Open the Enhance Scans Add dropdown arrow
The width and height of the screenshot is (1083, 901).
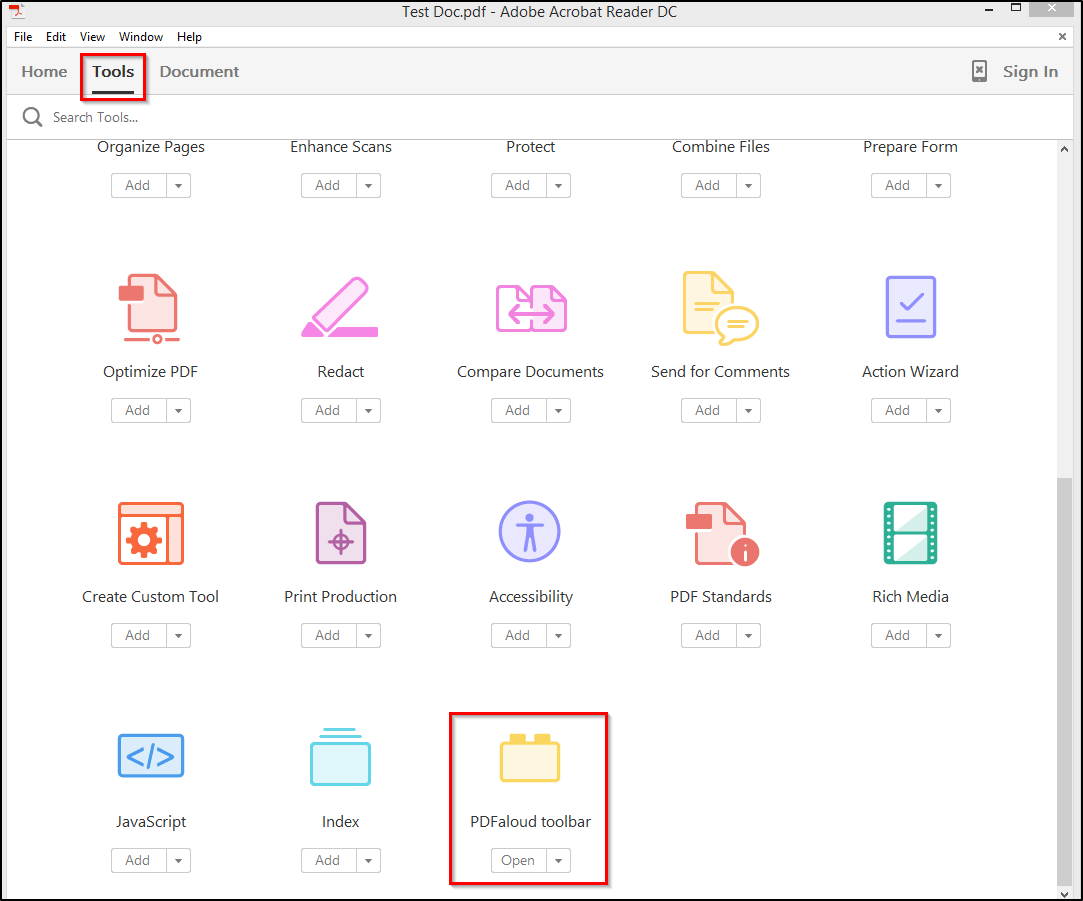368,186
